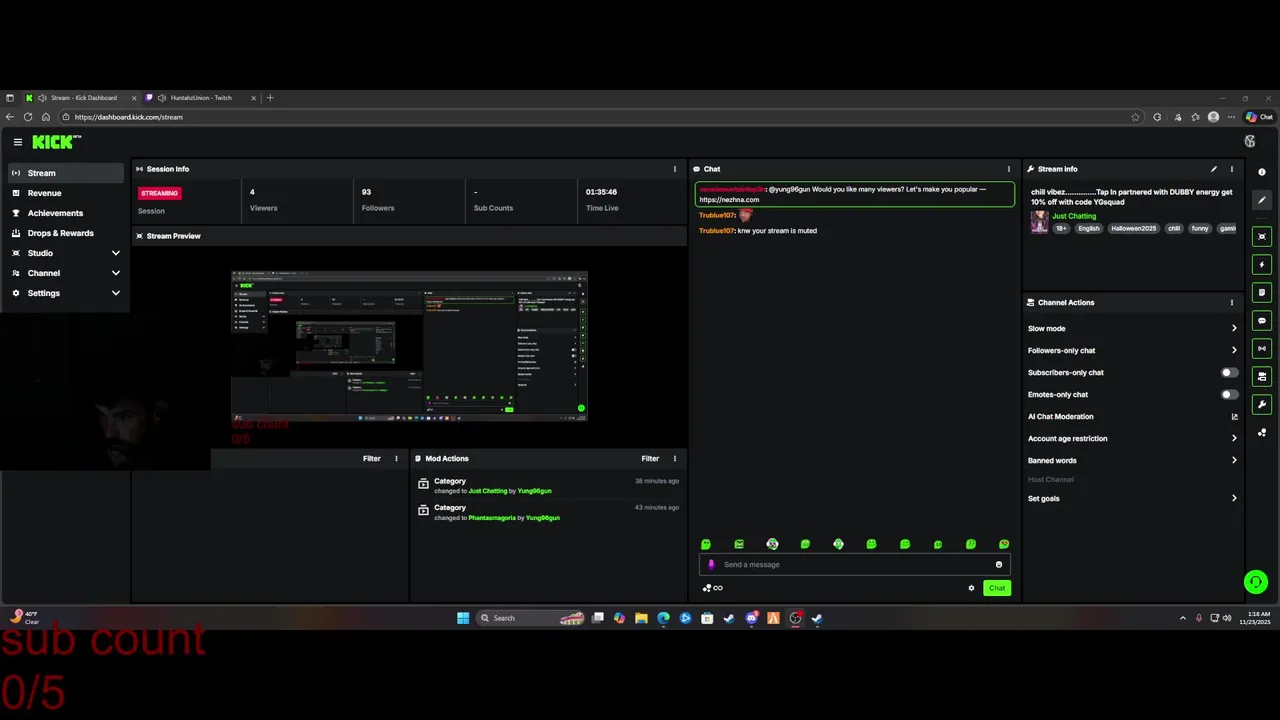Image resolution: width=1280 pixels, height=720 pixels.
Task: Click the Filter button left of Mod Actions
Action: 372,458
